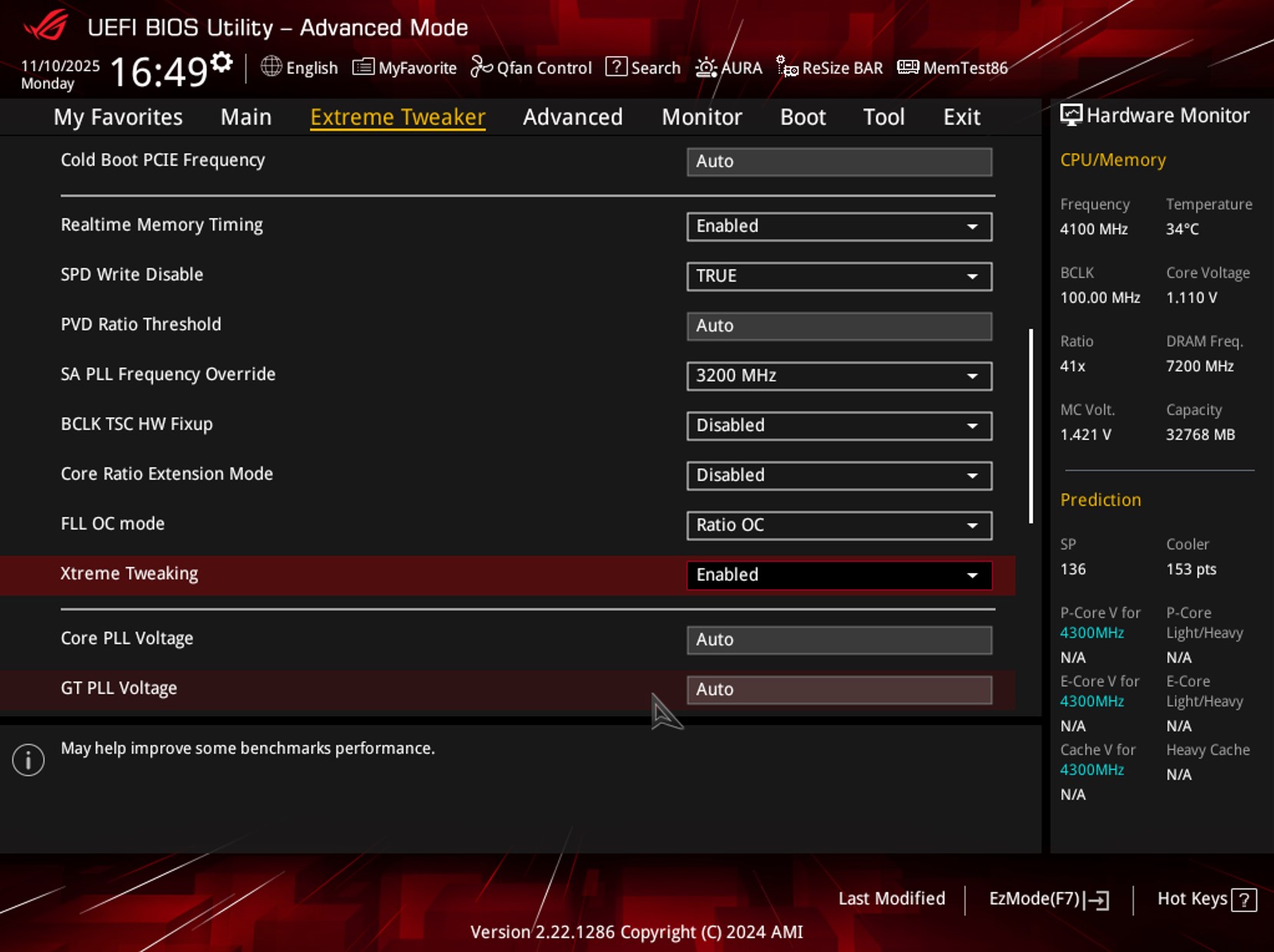Click the Core PLL Voltage field
Screen dimensions: 1274x952
pos(839,640)
